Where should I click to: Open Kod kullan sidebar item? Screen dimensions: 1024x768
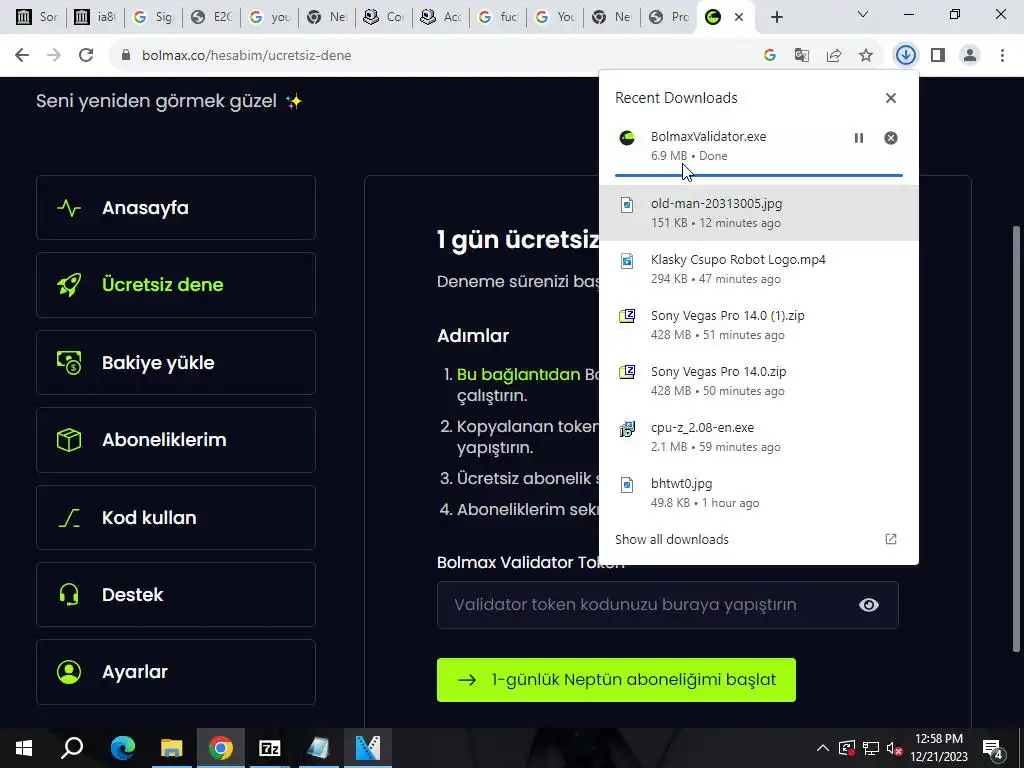click(x=176, y=517)
